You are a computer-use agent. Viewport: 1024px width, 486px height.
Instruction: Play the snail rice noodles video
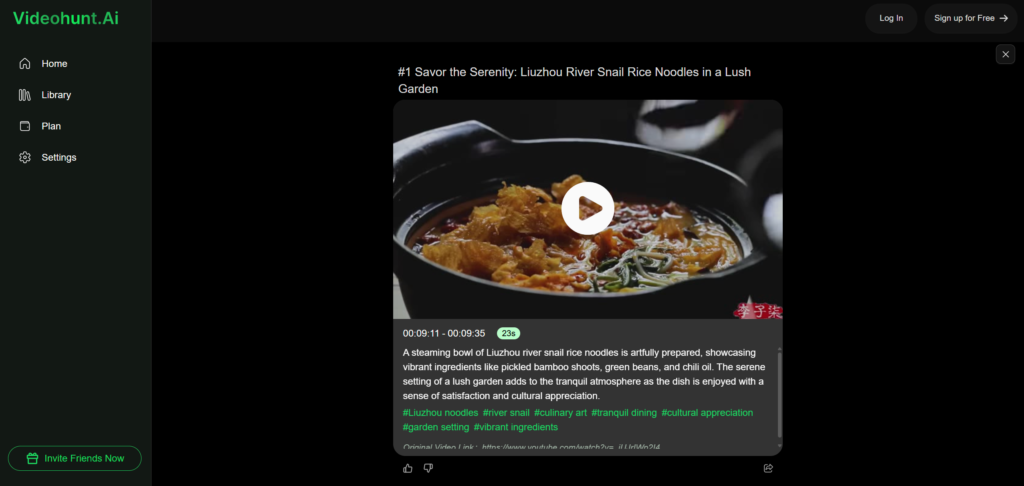coord(588,208)
